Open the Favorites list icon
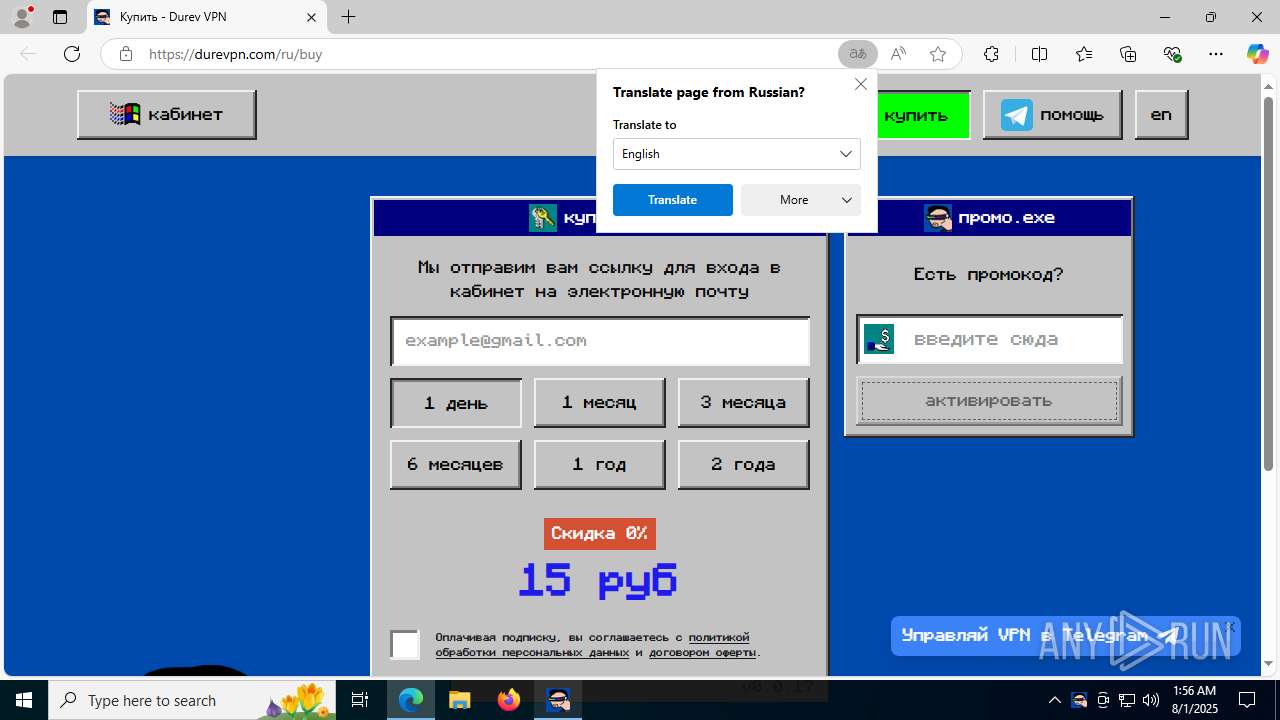1280x720 pixels. pos(1084,54)
